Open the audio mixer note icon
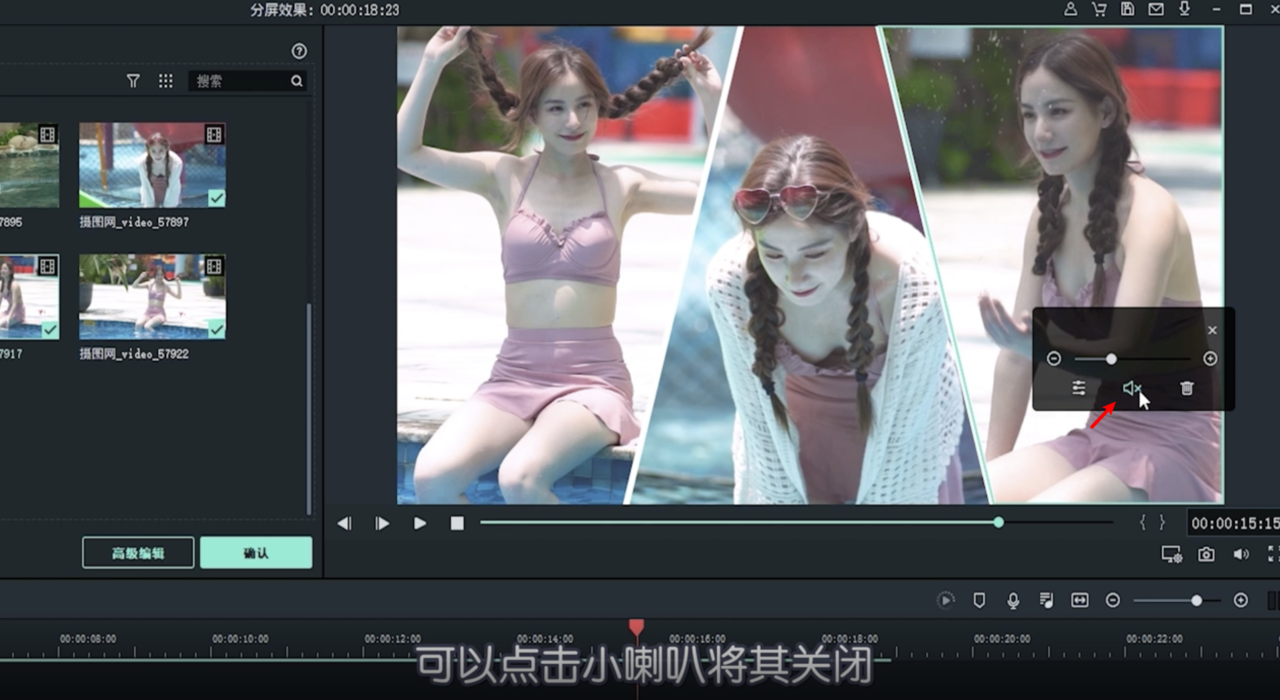 (x=1046, y=600)
